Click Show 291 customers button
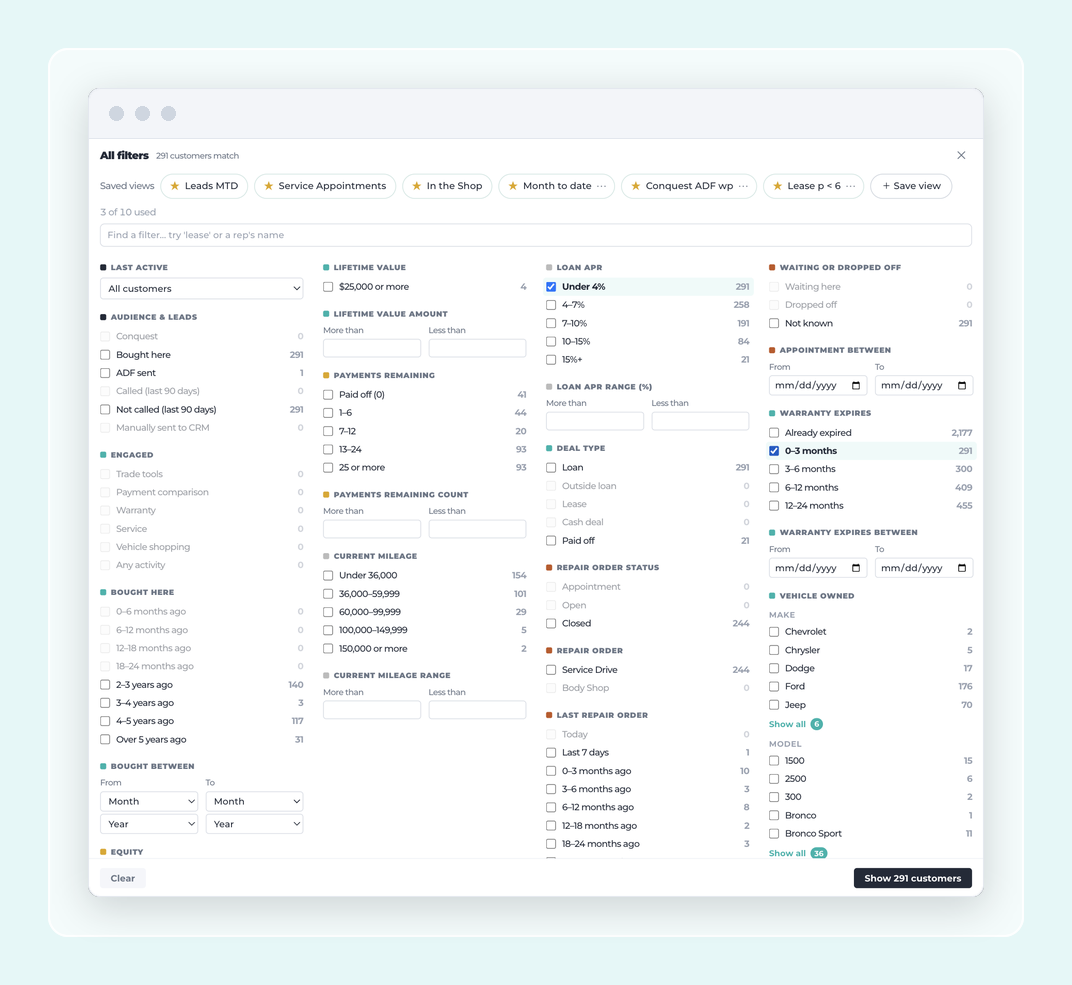1072x985 pixels. pyautogui.click(x=913, y=878)
